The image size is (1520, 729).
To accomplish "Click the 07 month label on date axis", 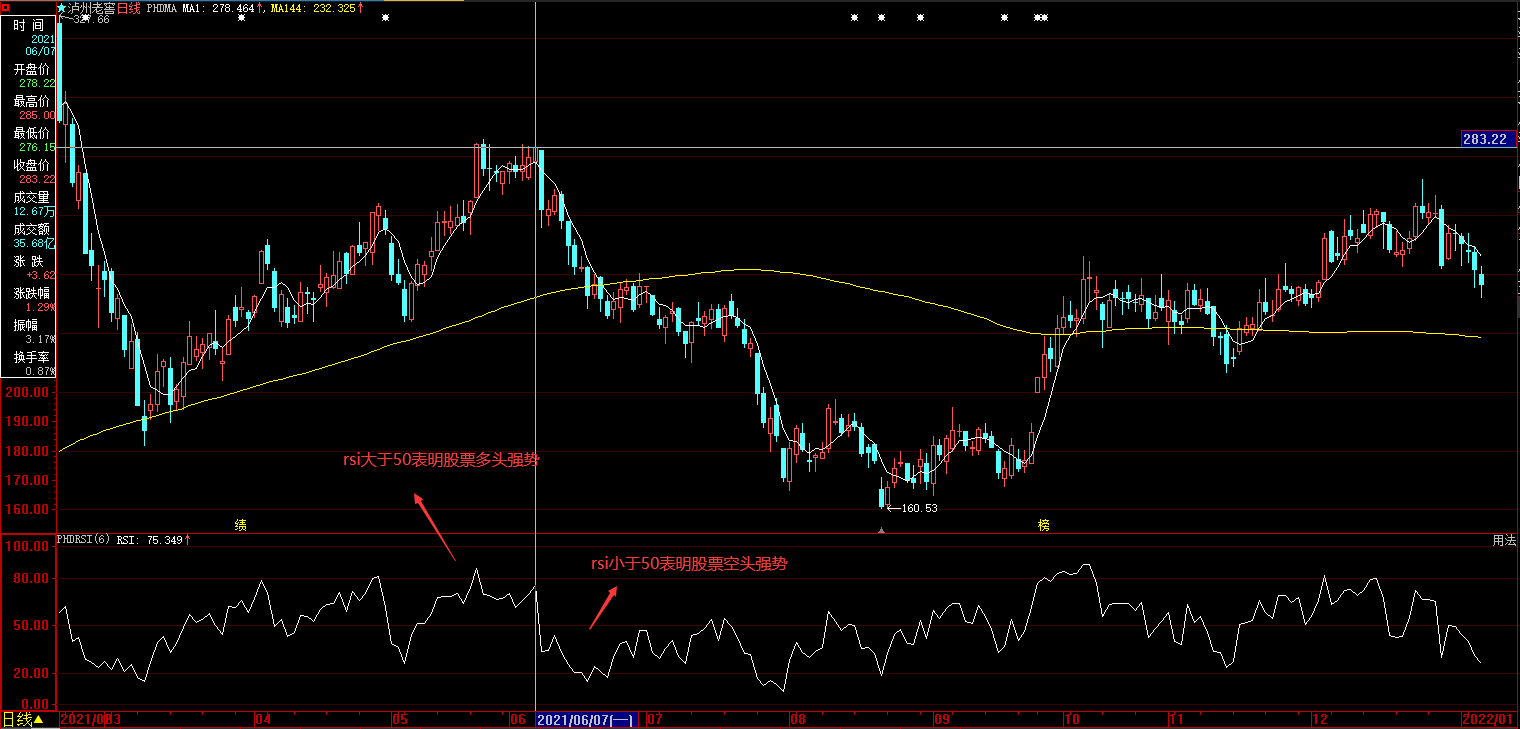I will coord(655,719).
